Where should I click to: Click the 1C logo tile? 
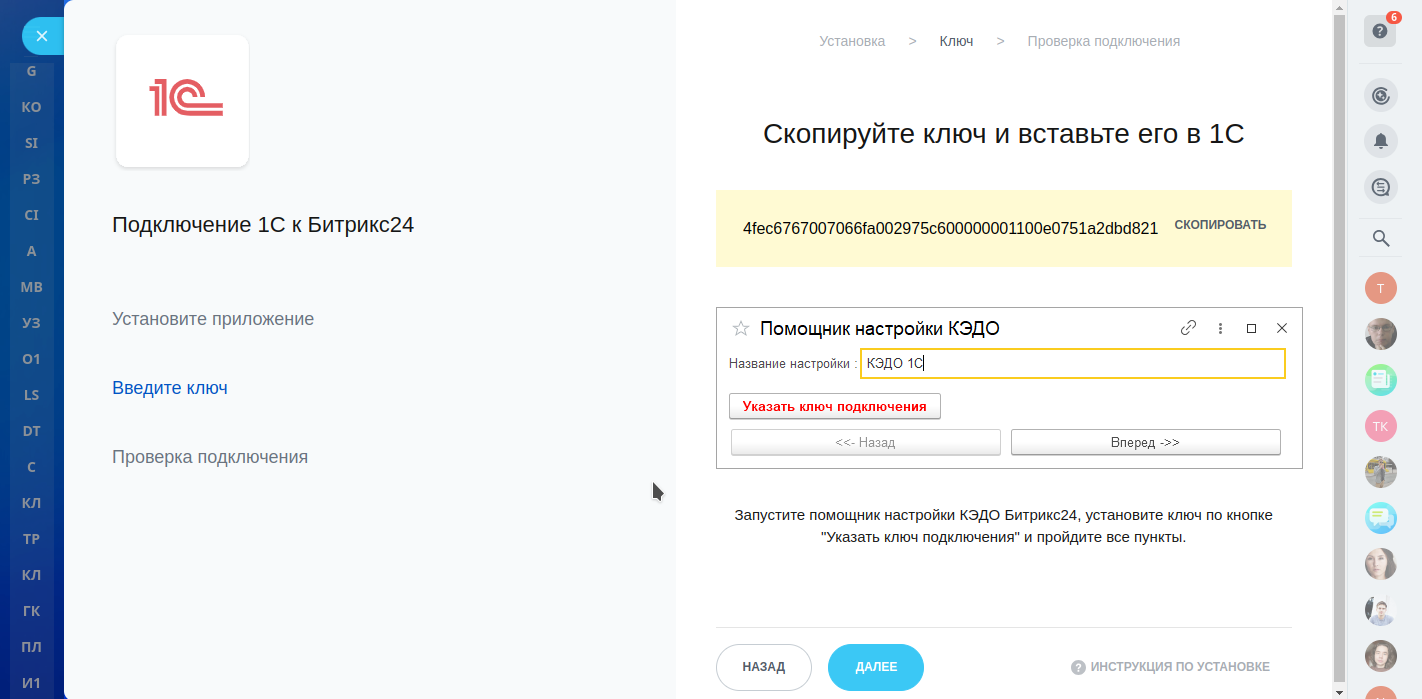click(x=182, y=100)
